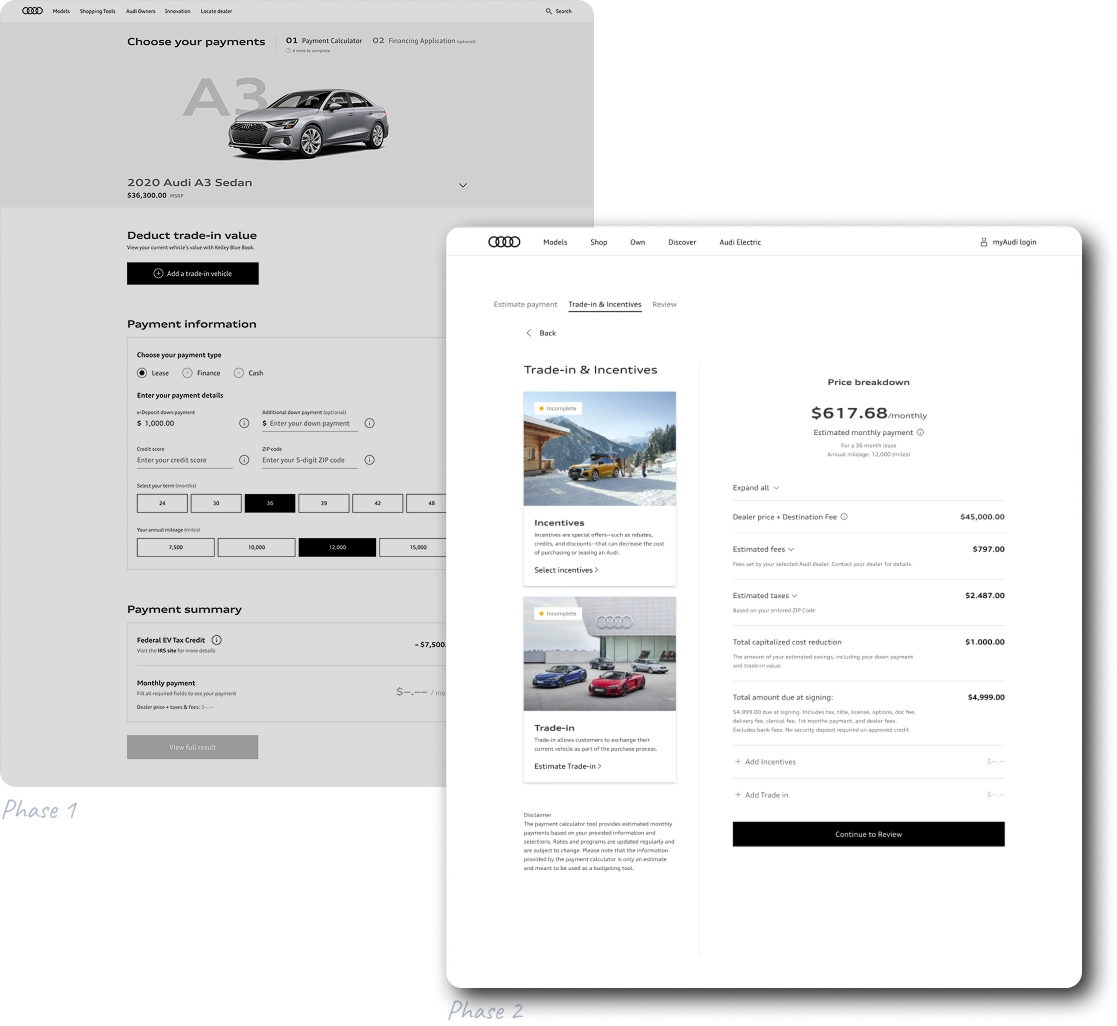1117x1026 pixels.
Task: Open Discover in Phase 2 navigation
Action: (x=682, y=242)
